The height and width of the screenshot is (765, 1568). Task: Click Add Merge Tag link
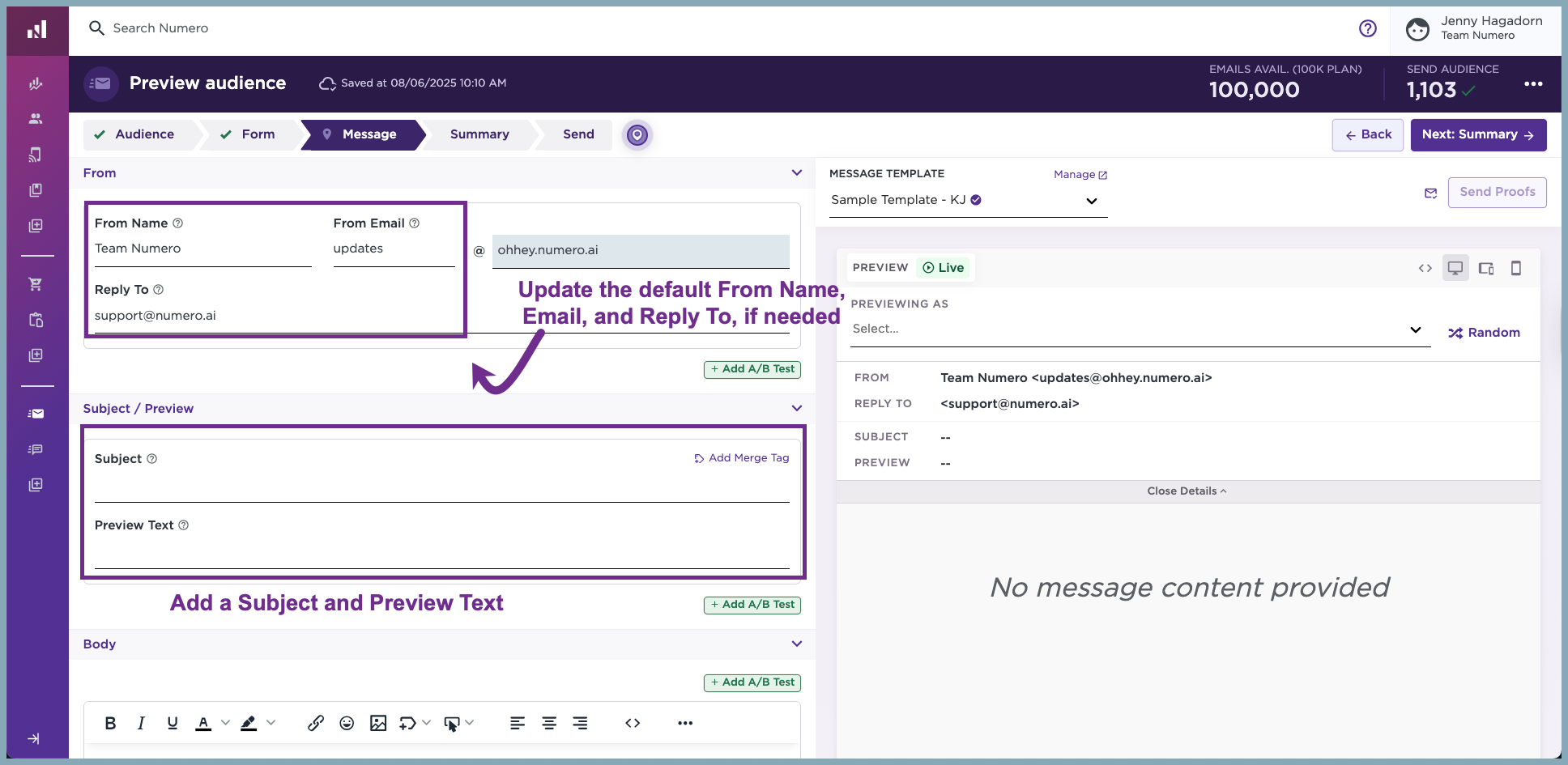[741, 458]
